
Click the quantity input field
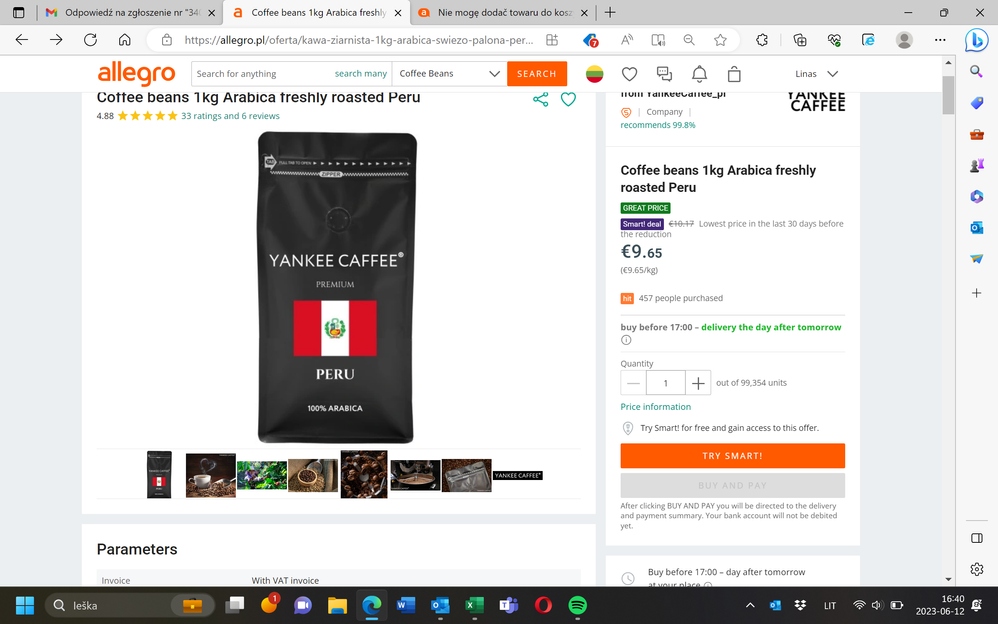[666, 383]
